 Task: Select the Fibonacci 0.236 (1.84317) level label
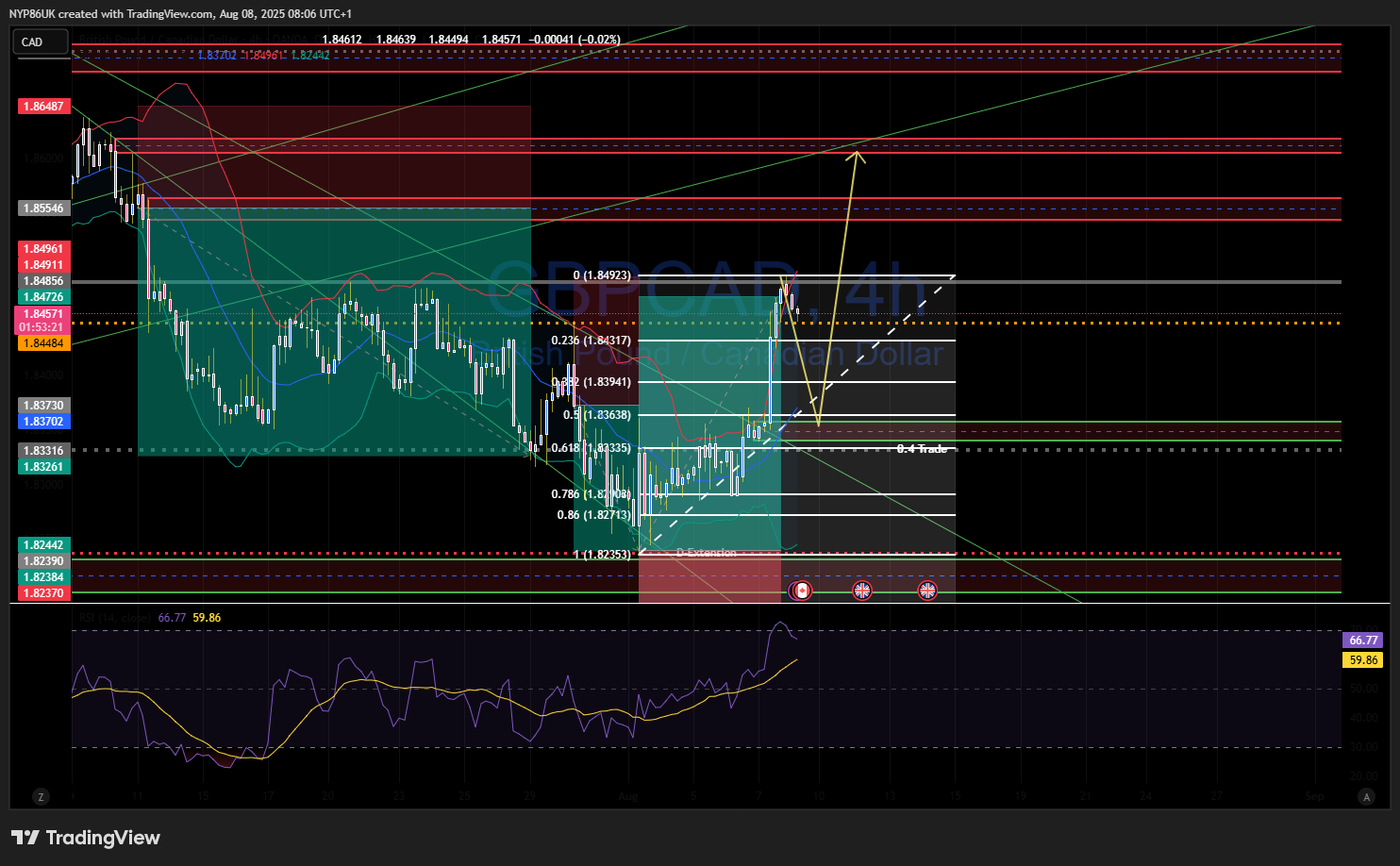[592, 341]
